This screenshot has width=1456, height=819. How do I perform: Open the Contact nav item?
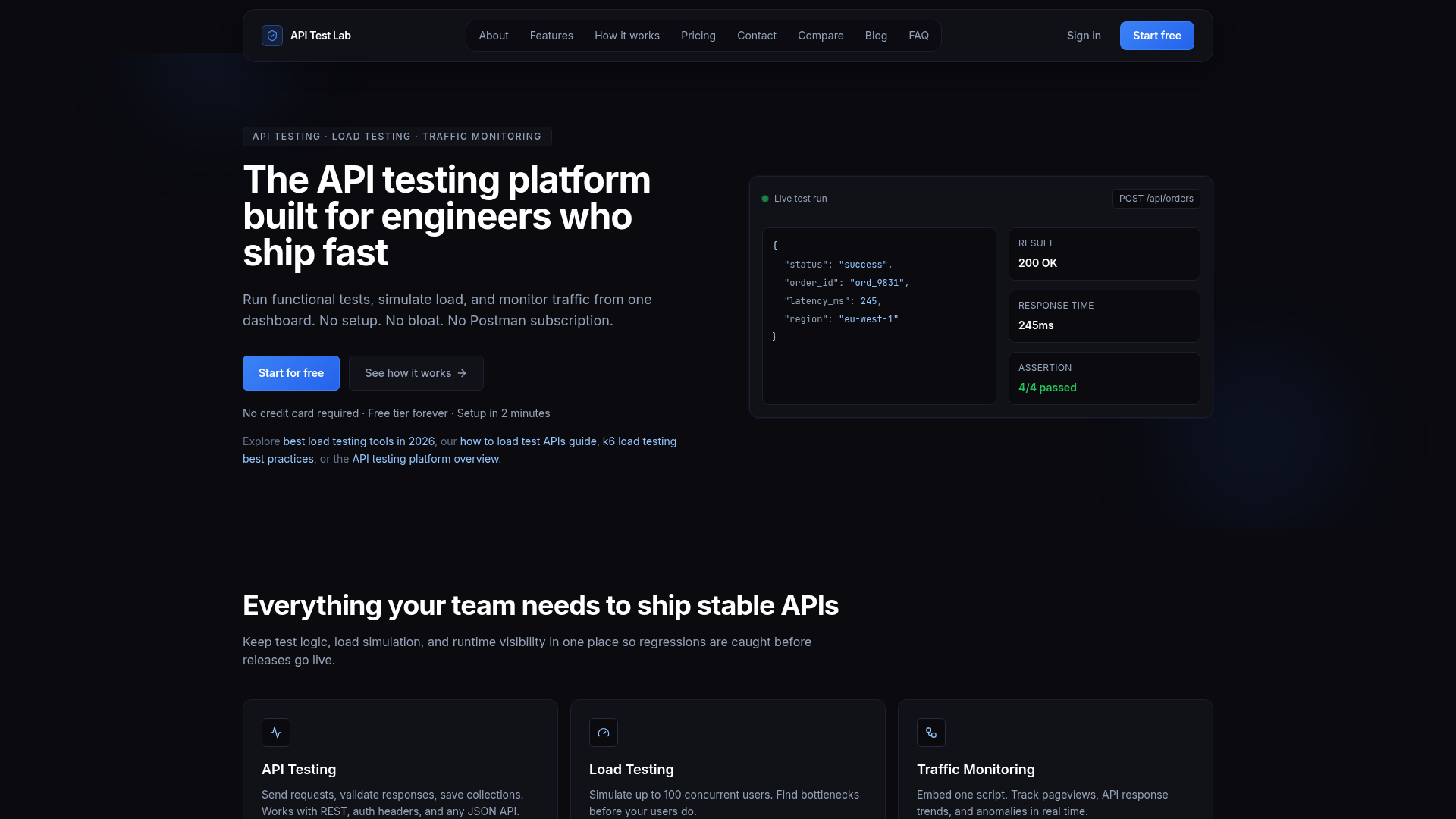[757, 36]
